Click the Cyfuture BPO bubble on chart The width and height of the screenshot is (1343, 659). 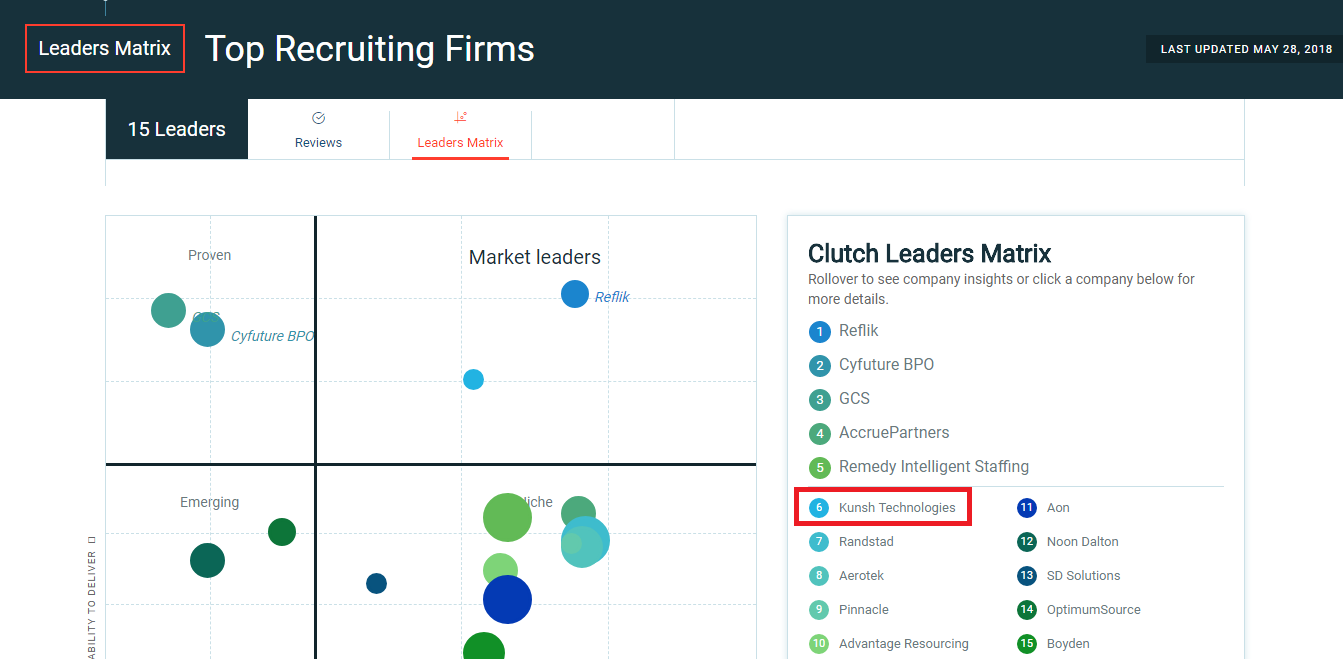point(207,329)
